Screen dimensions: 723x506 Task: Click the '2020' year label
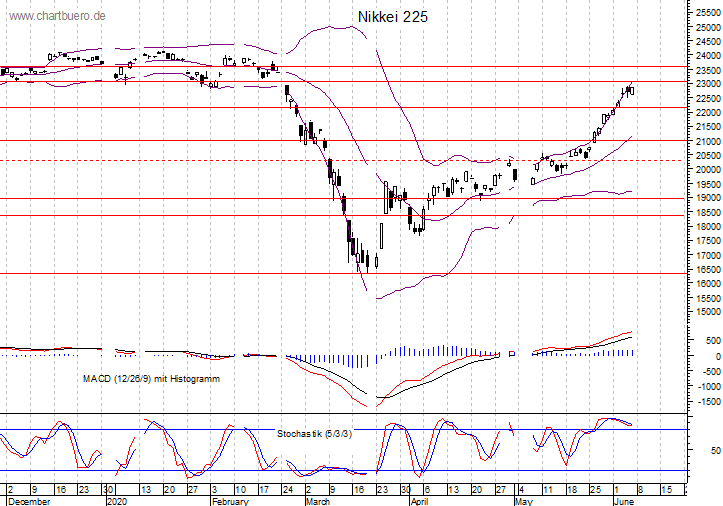(x=117, y=501)
